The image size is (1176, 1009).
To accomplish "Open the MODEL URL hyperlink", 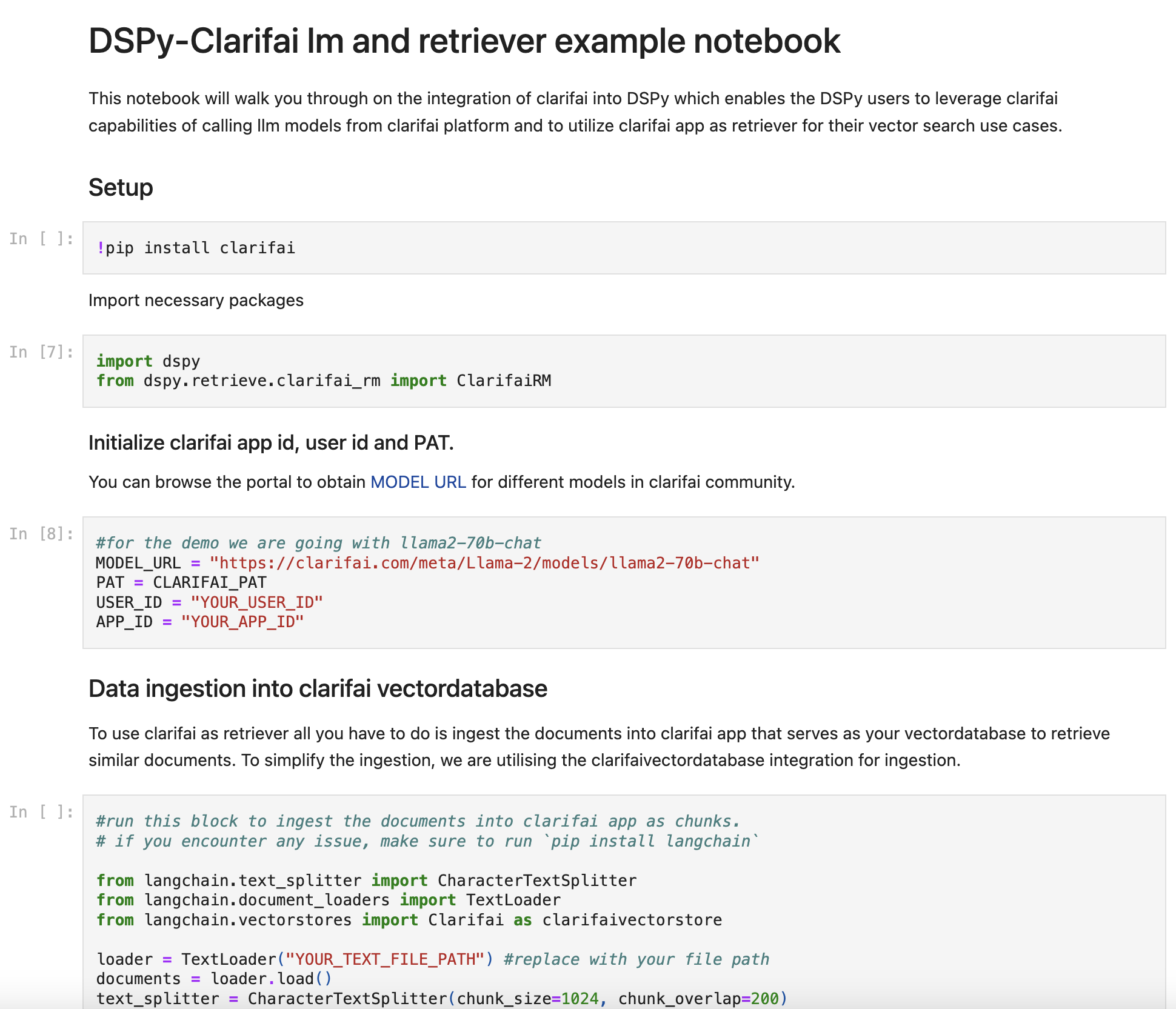I will (x=418, y=482).
